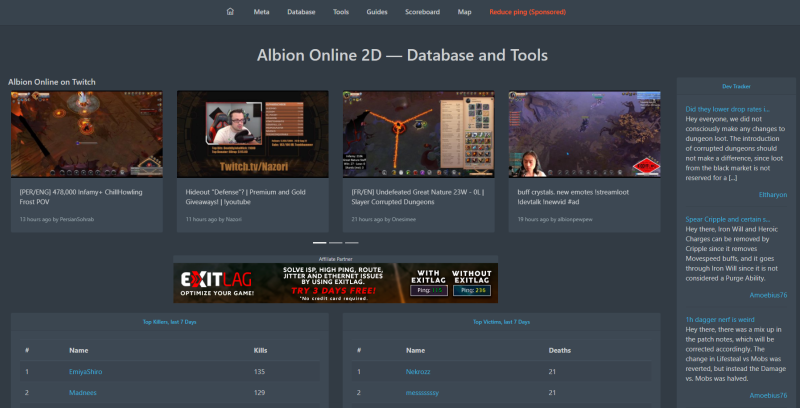
Task: Open the Meta menu
Action: pyautogui.click(x=261, y=12)
